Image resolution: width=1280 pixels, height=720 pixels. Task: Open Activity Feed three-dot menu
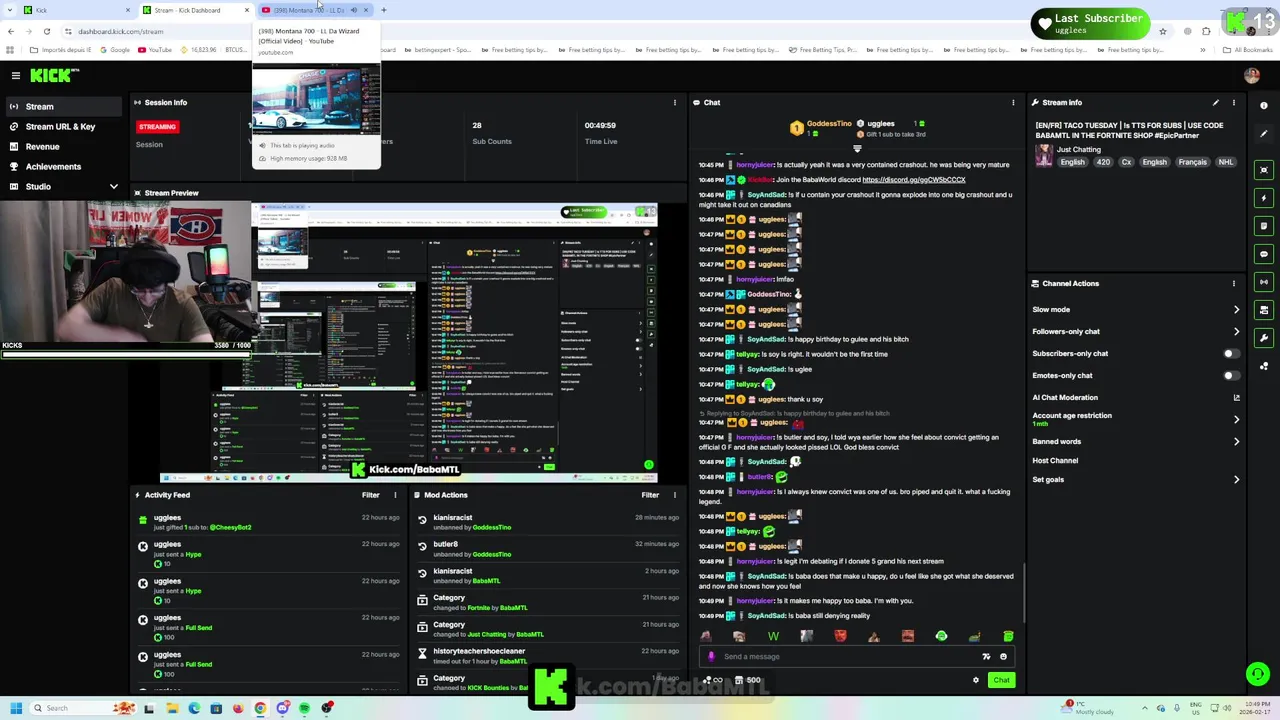(x=395, y=495)
